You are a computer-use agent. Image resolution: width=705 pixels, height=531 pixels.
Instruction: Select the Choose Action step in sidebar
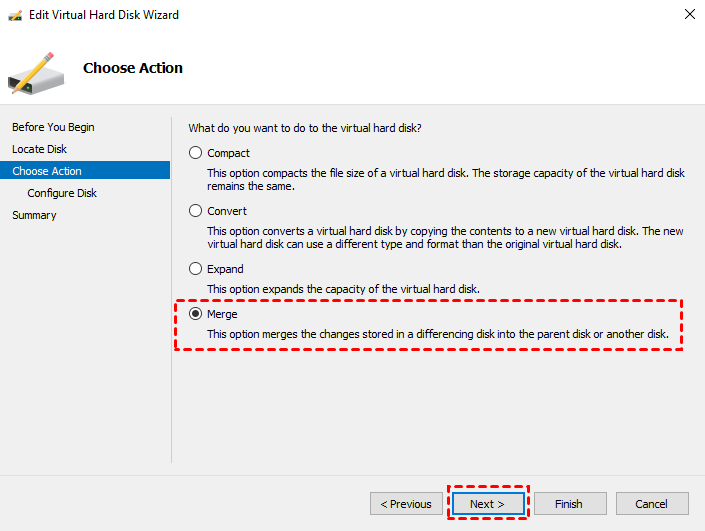pos(47,171)
